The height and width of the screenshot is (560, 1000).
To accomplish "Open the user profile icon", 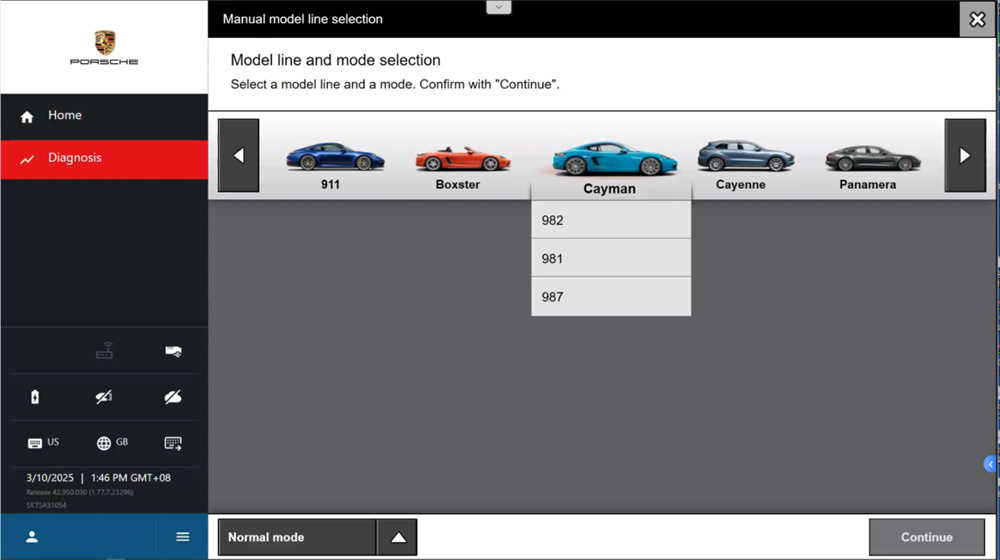I will click(32, 537).
